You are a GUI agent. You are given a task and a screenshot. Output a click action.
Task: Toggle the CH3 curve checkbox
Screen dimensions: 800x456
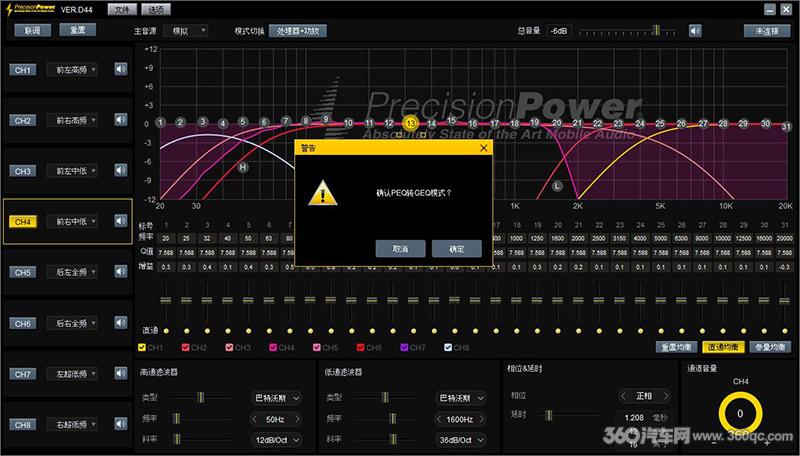(229, 347)
